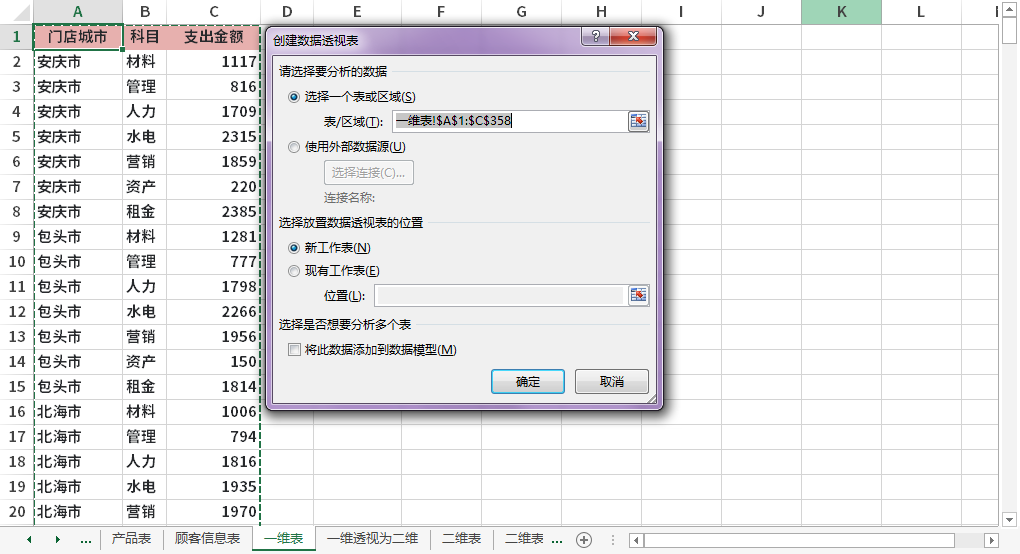Go to next sheet tab arrow
This screenshot has width=1020, height=554.
click(58, 539)
